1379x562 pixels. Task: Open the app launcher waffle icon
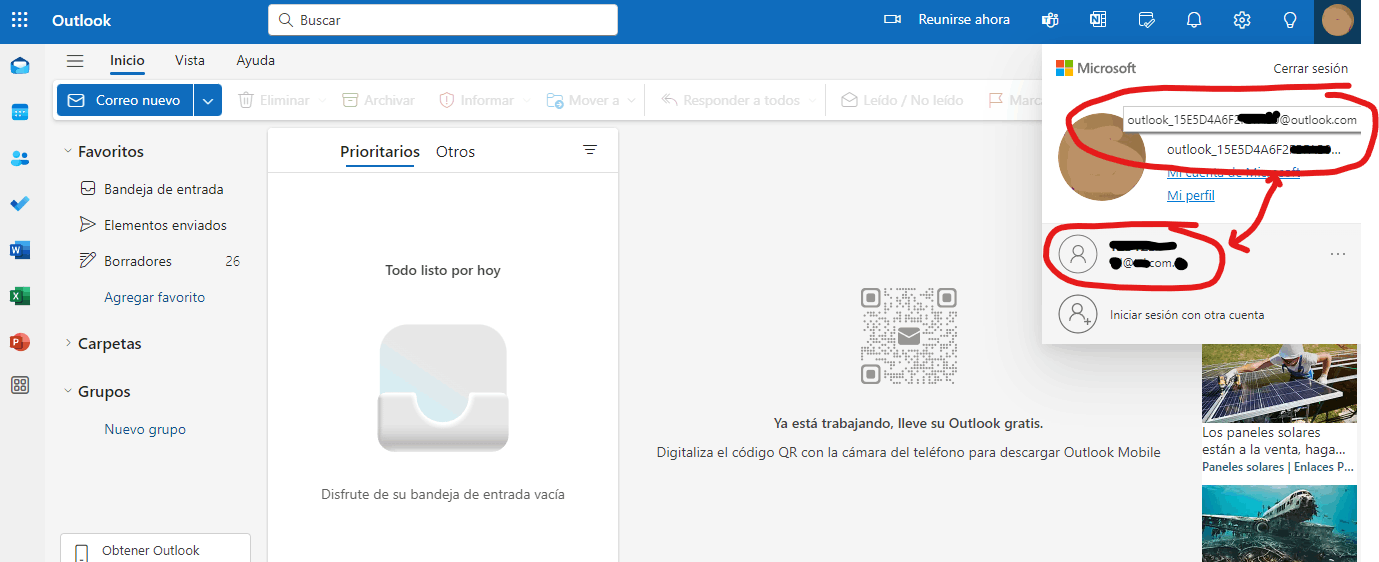(19, 20)
